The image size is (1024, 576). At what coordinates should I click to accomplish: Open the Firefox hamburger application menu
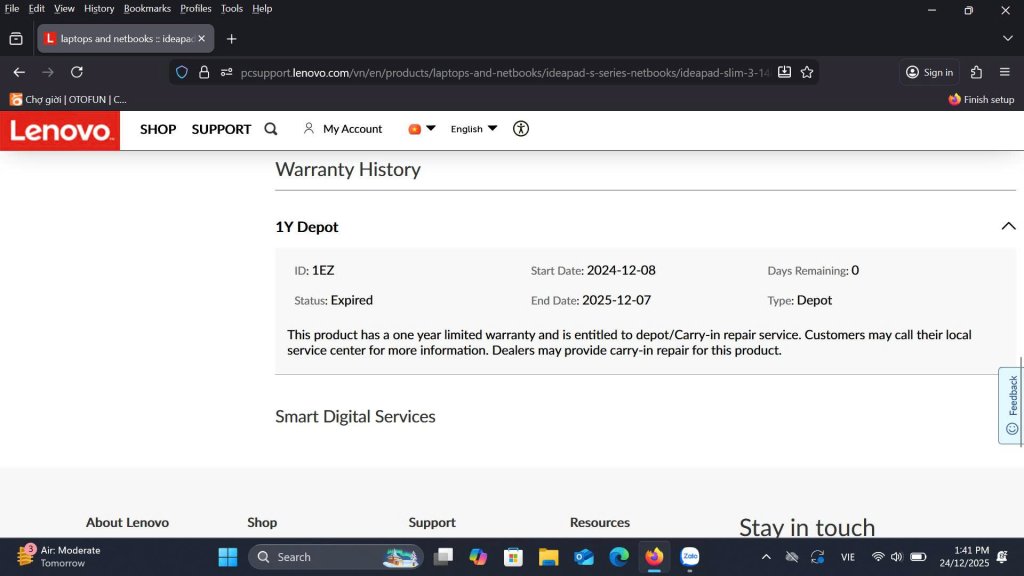pos(1005,72)
